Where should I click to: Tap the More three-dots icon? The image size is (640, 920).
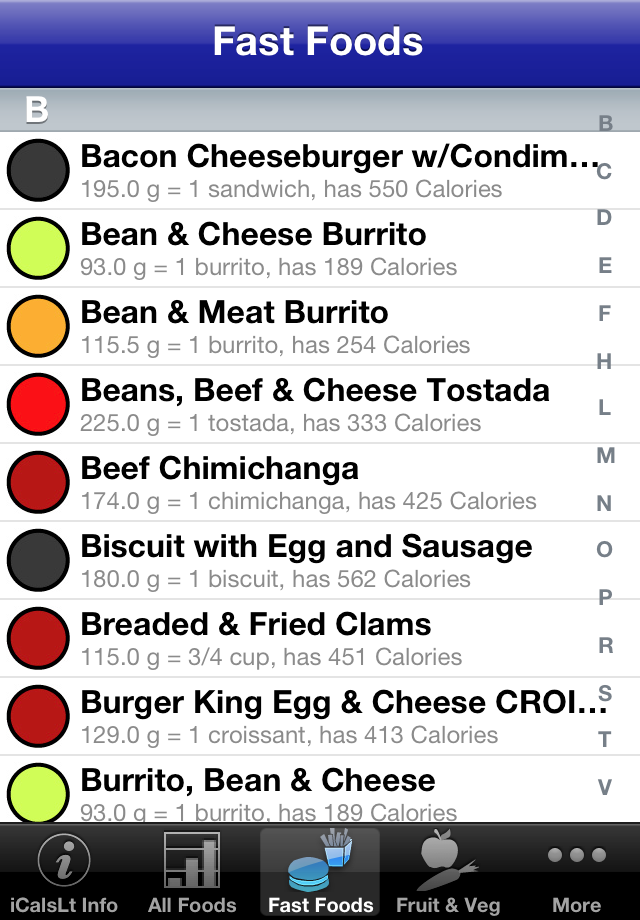pyautogui.click(x=576, y=857)
